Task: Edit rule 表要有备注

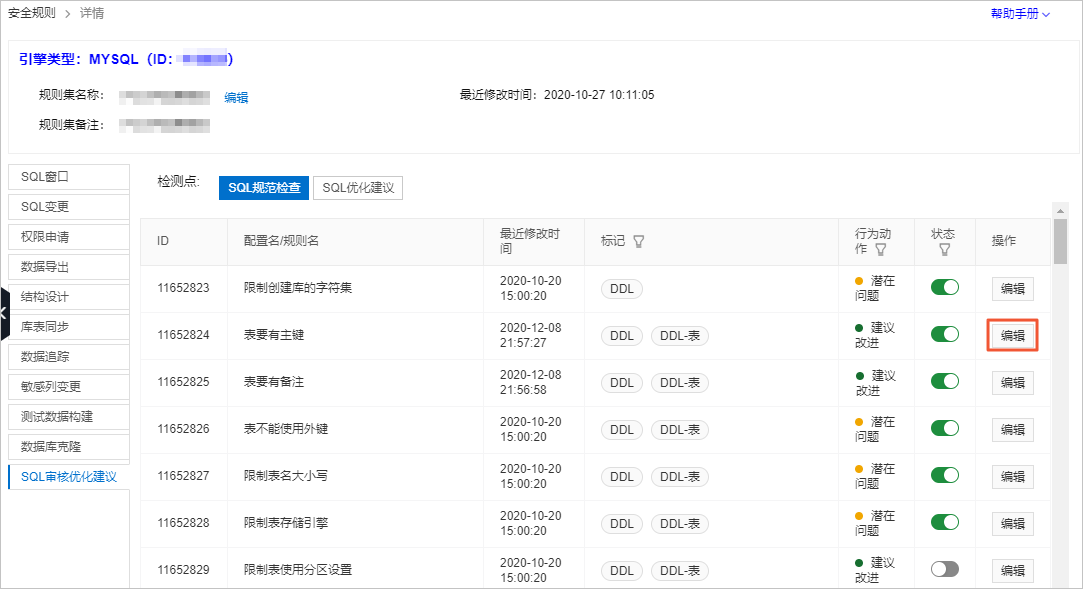Action: click(1013, 383)
